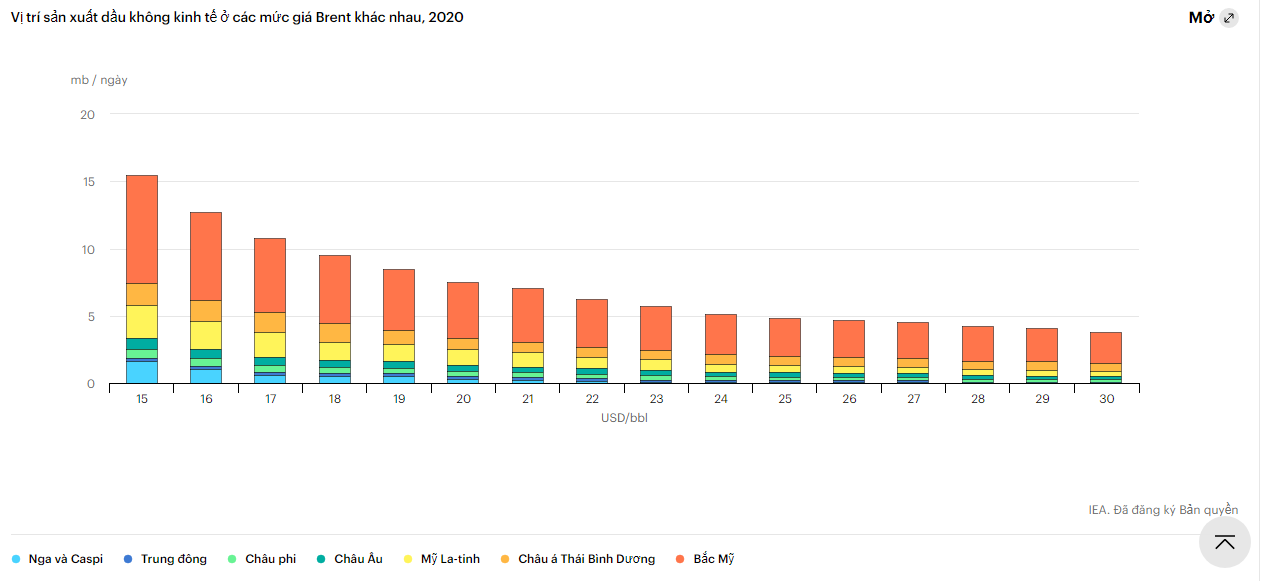Screen dimensions: 1265x581
Task: Click the Mỹ La-tinh yellow segment at 15
Action: click(142, 321)
